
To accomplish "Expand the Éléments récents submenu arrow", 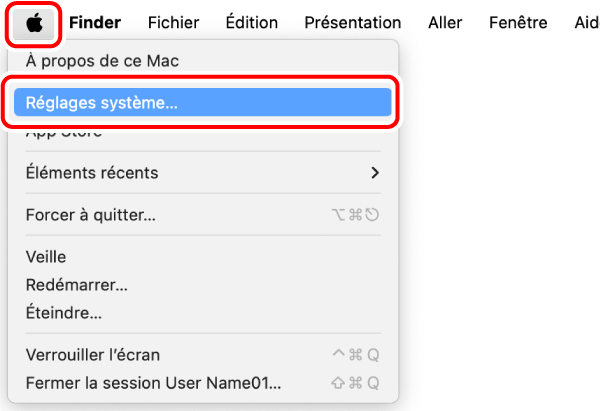I will (x=375, y=173).
